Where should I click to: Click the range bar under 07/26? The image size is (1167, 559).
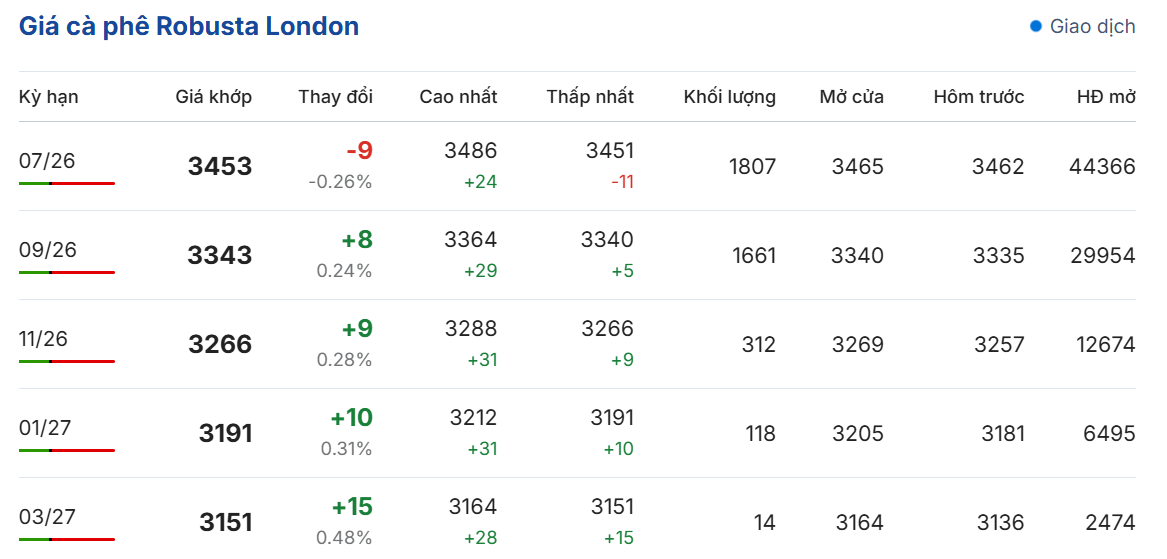67,183
